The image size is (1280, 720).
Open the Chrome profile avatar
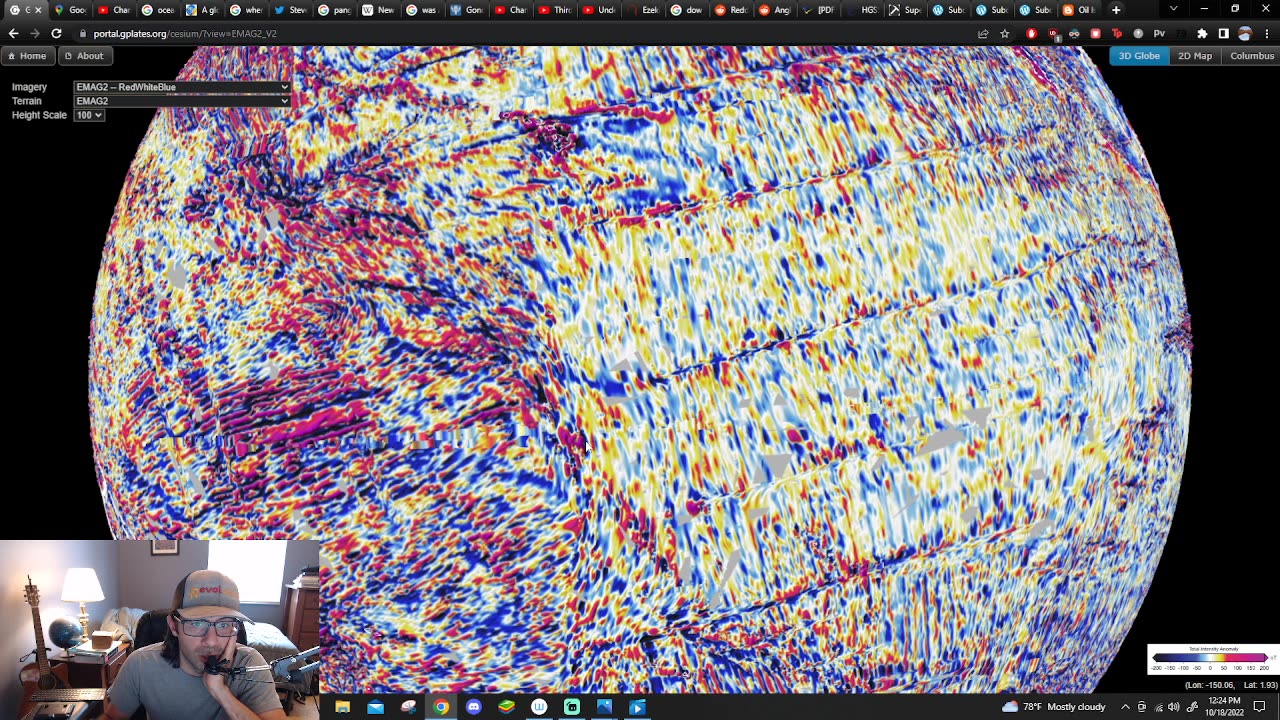(x=1244, y=34)
